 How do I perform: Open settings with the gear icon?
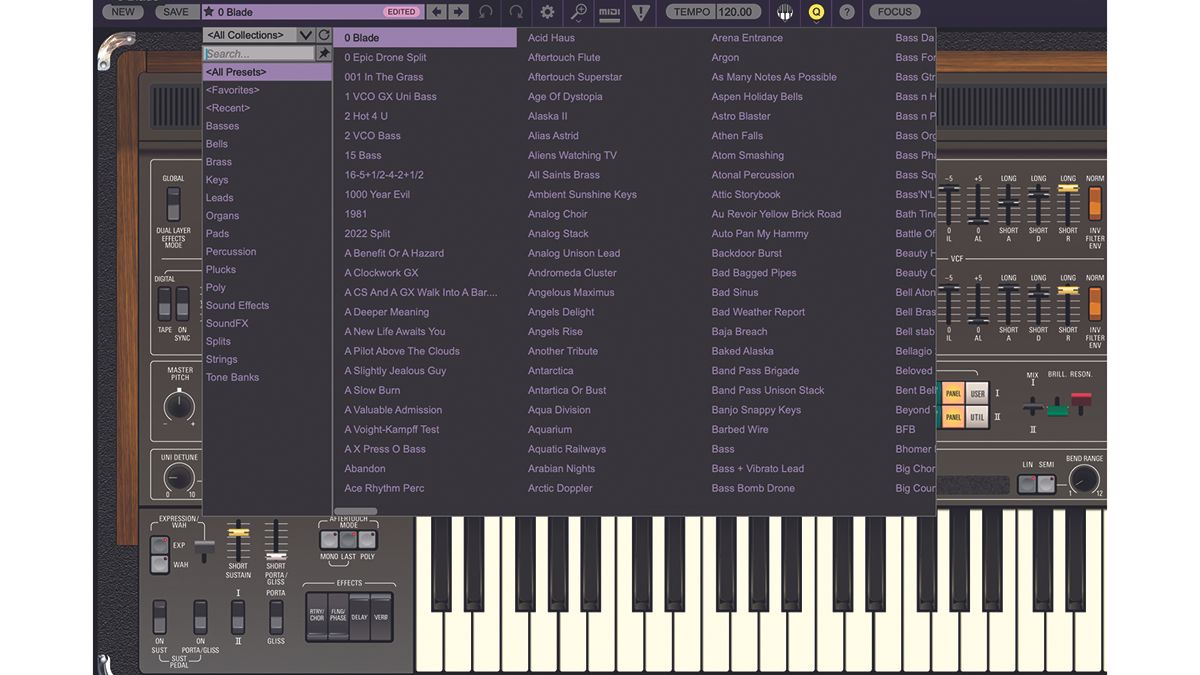coord(547,12)
